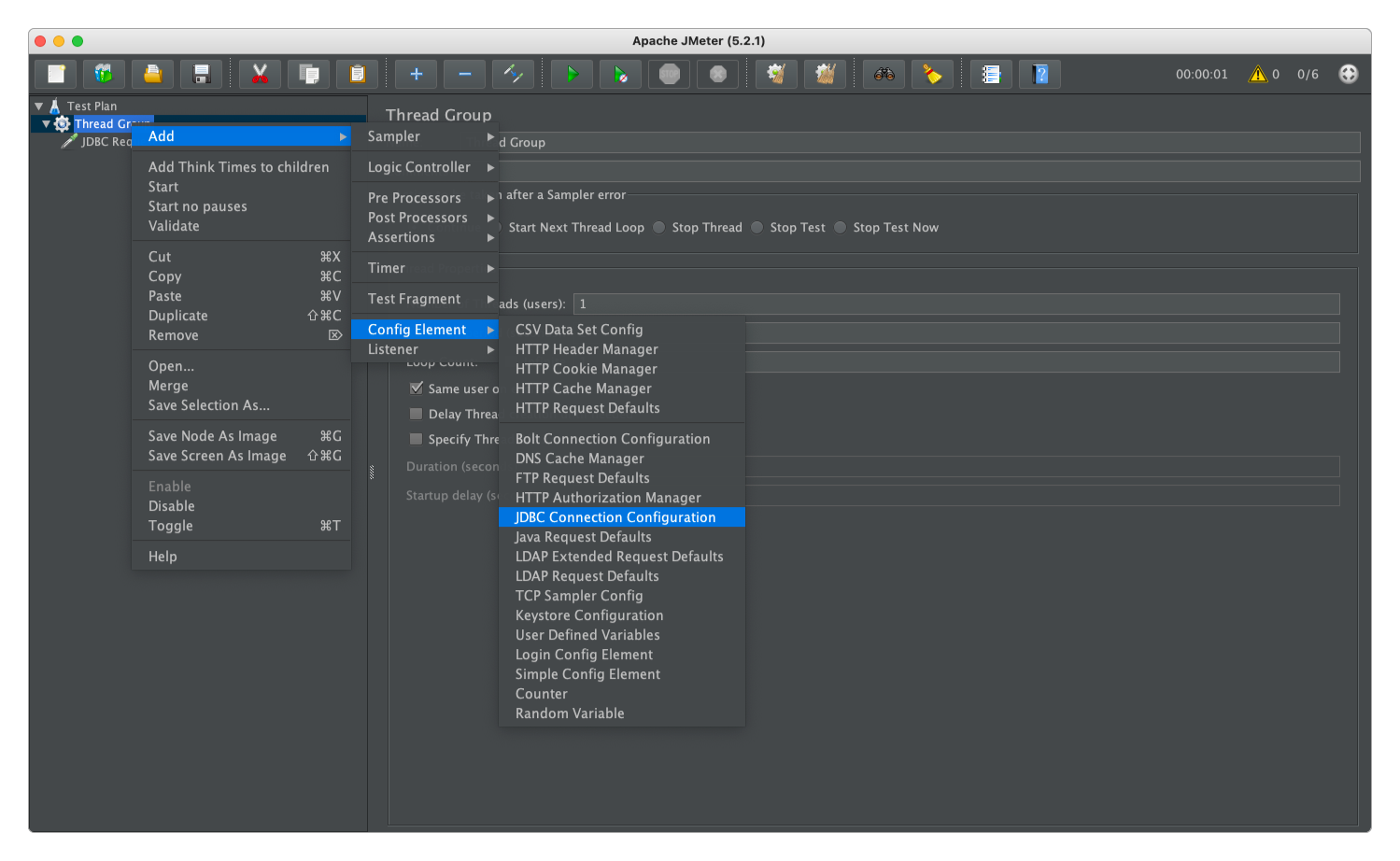Screen dimensions: 1400x861
Task: Start the test with green play icon
Action: point(573,74)
